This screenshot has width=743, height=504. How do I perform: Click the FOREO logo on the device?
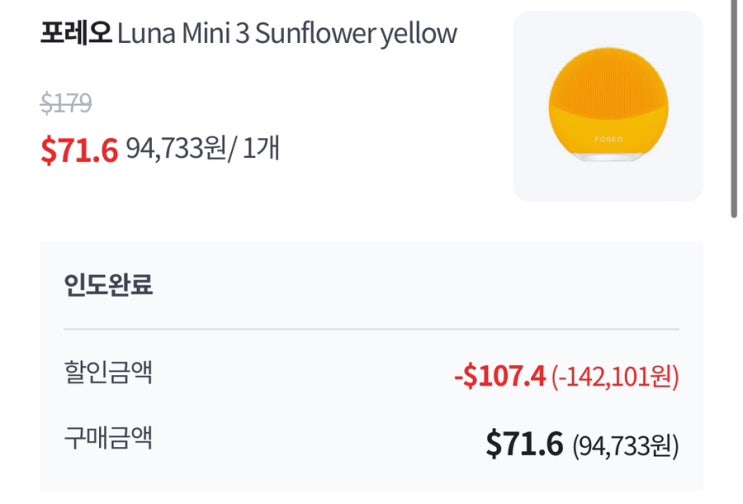pyautogui.click(x=607, y=139)
